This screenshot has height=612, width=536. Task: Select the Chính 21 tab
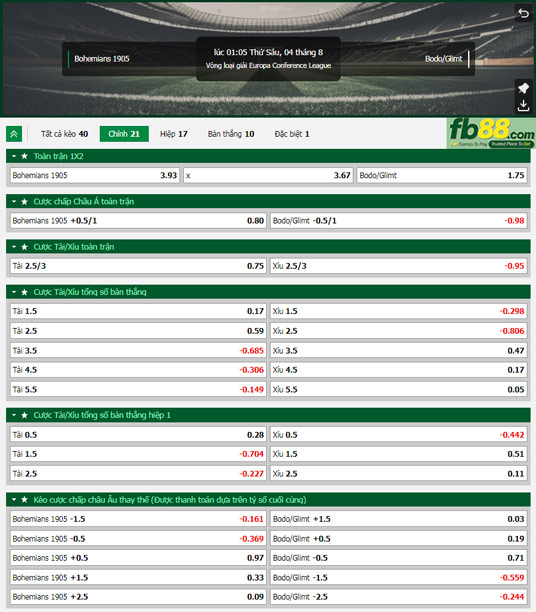[124, 134]
